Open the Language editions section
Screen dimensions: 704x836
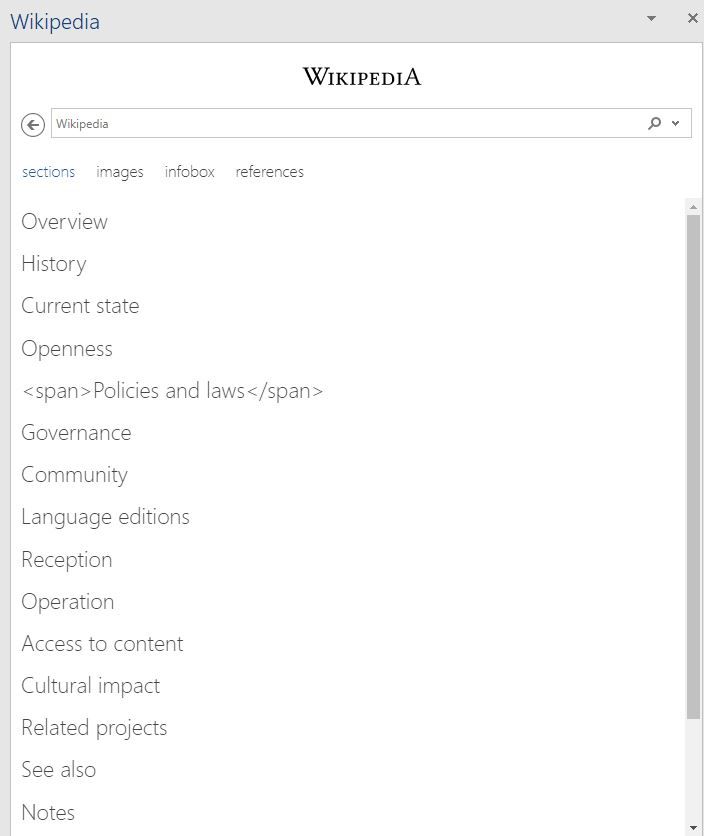click(106, 518)
